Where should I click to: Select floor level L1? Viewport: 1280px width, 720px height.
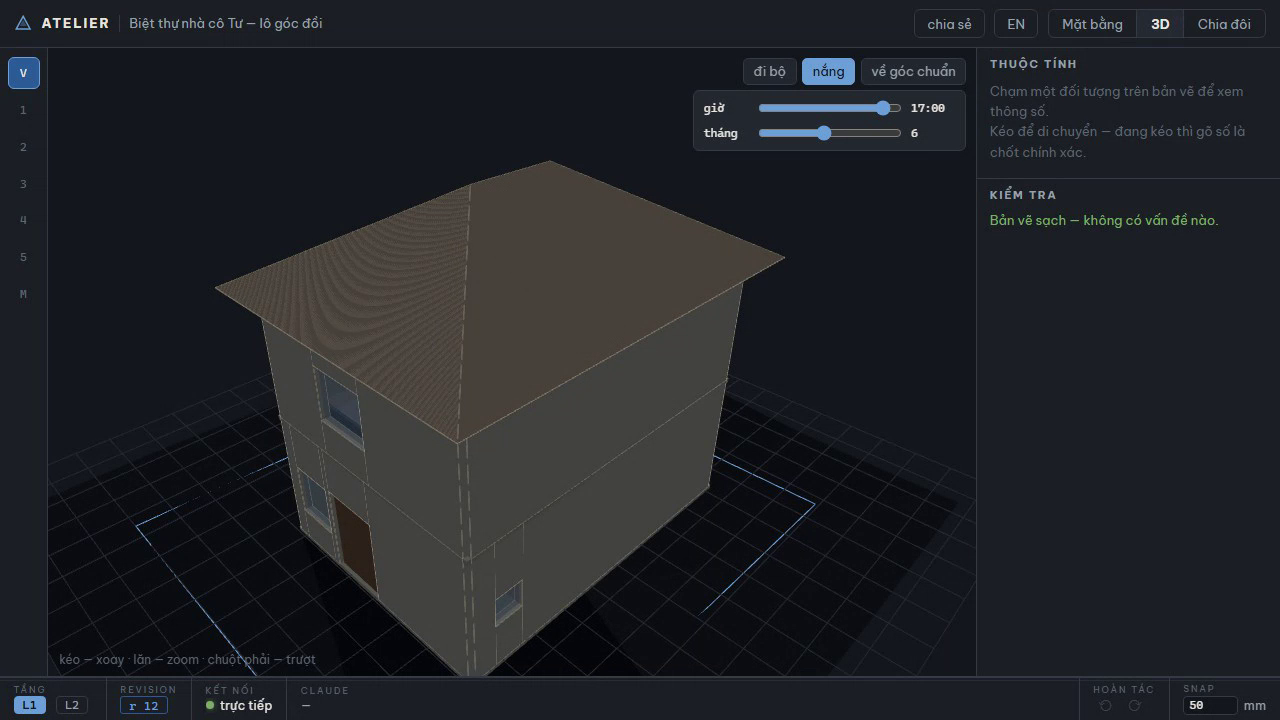tap(29, 705)
